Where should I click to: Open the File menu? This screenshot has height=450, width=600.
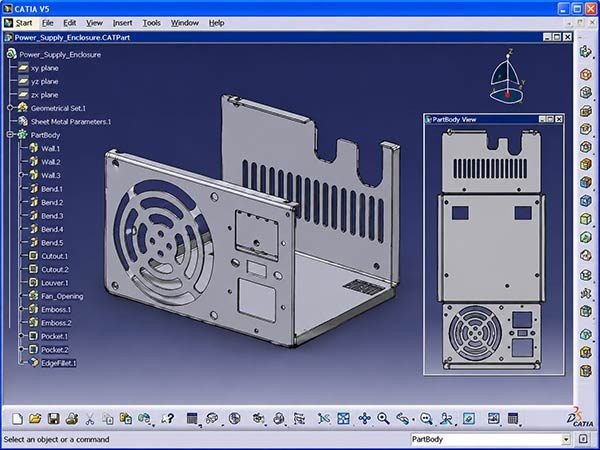pyautogui.click(x=48, y=23)
